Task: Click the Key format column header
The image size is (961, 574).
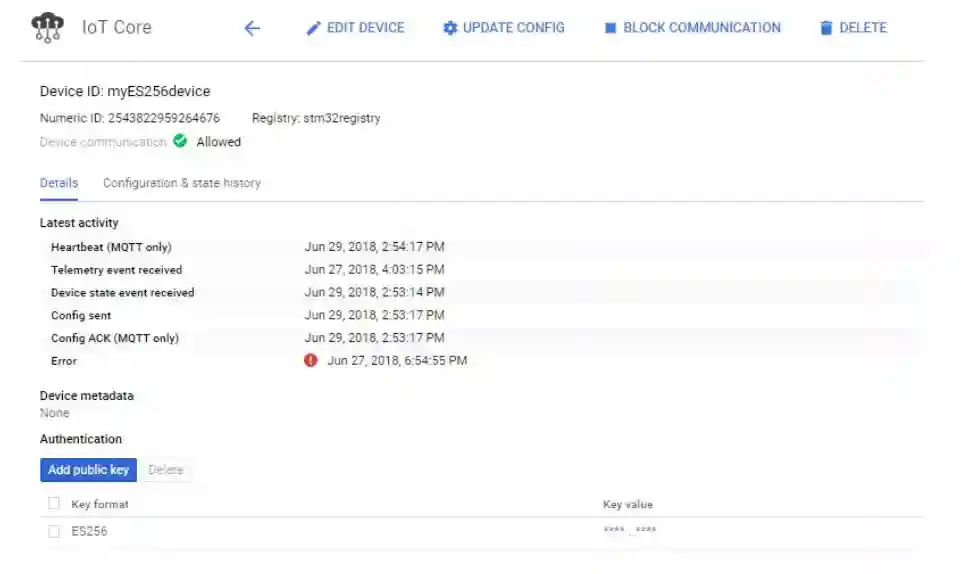Action: tap(100, 504)
